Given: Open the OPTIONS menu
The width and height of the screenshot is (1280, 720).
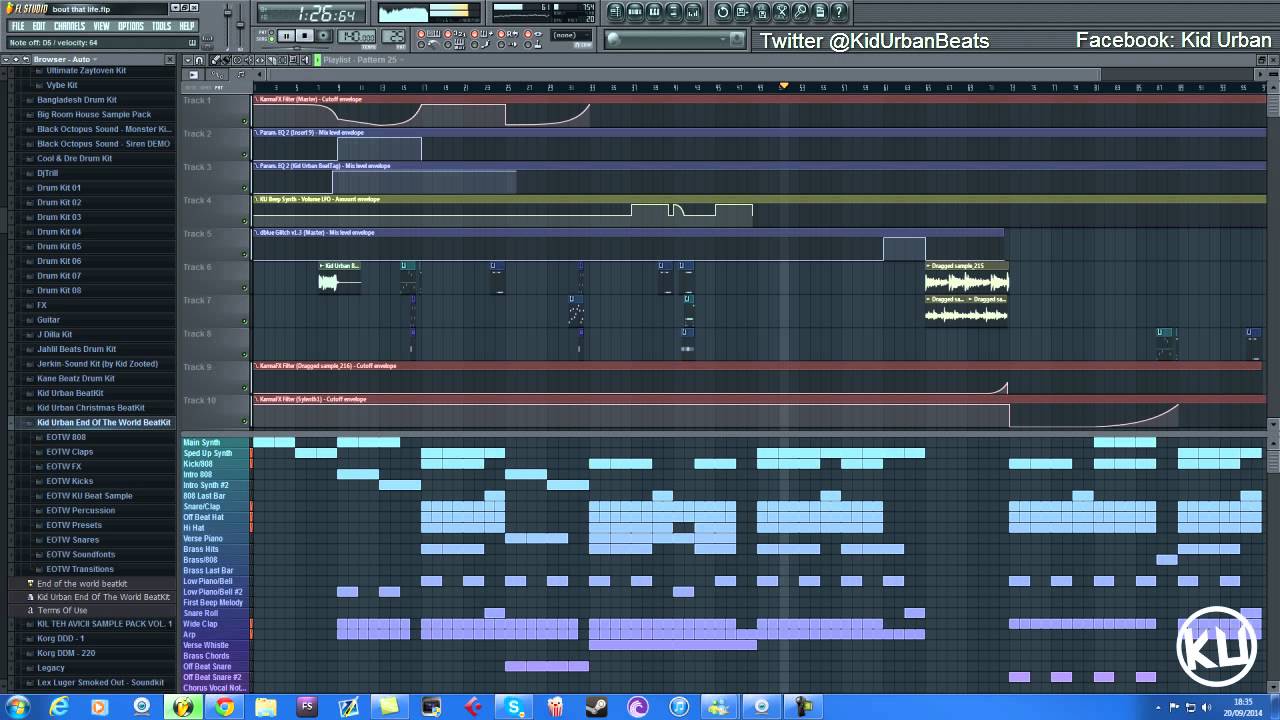Looking at the screenshot, I should point(131,26).
